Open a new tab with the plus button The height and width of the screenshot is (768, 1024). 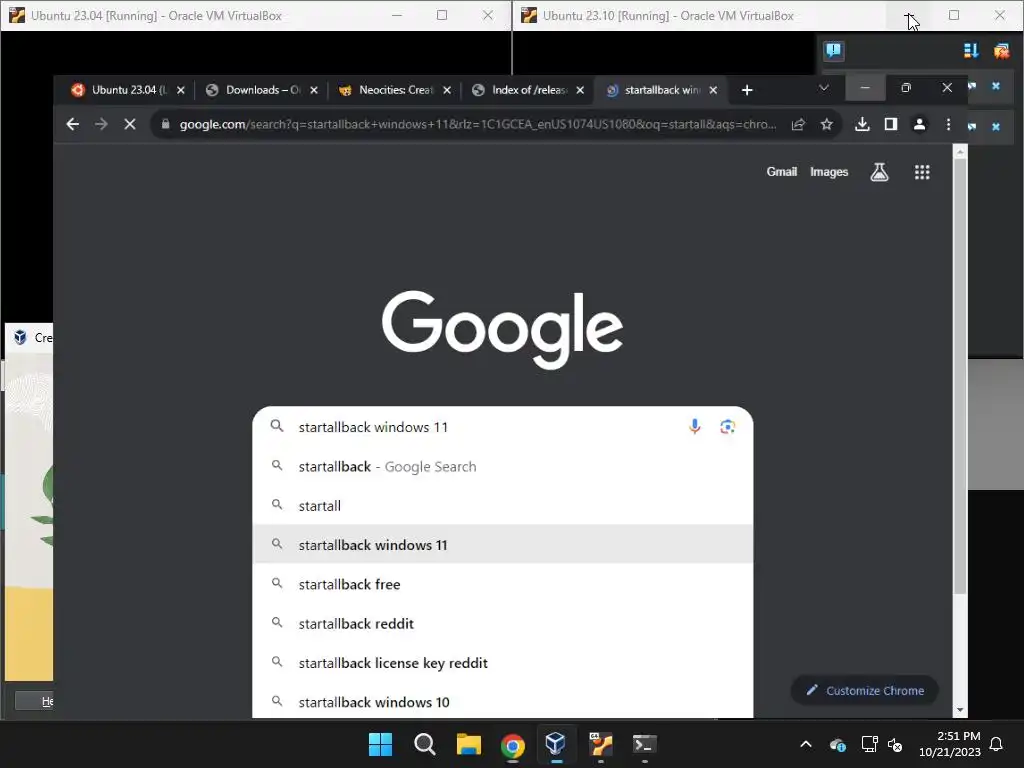[747, 90]
